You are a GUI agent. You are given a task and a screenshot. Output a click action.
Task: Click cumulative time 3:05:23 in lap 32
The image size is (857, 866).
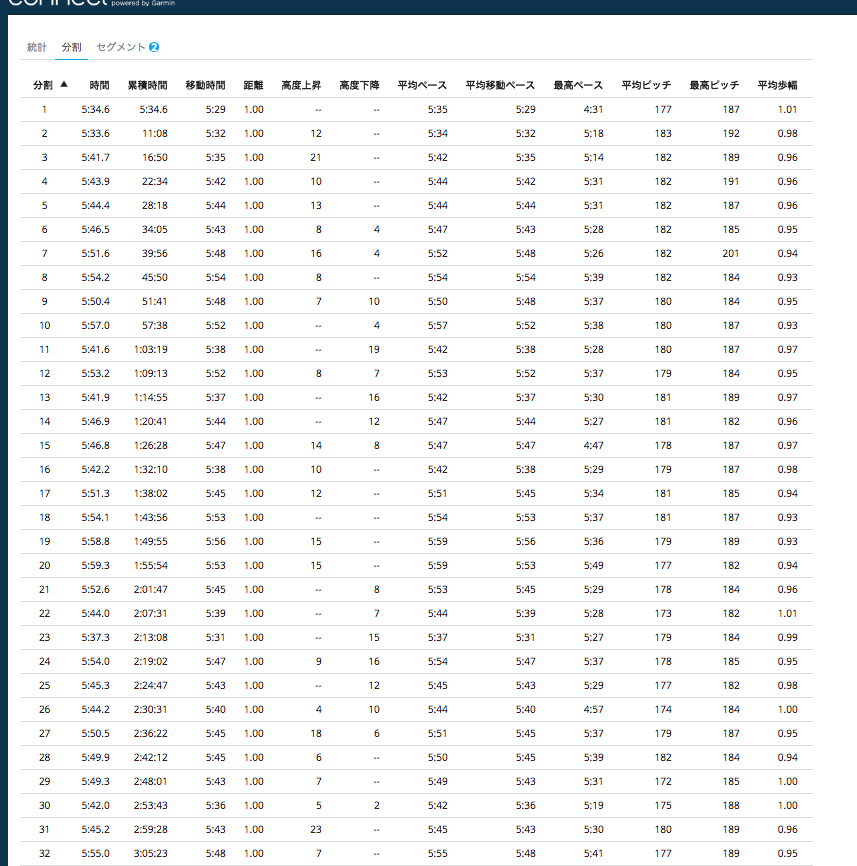pos(151,854)
